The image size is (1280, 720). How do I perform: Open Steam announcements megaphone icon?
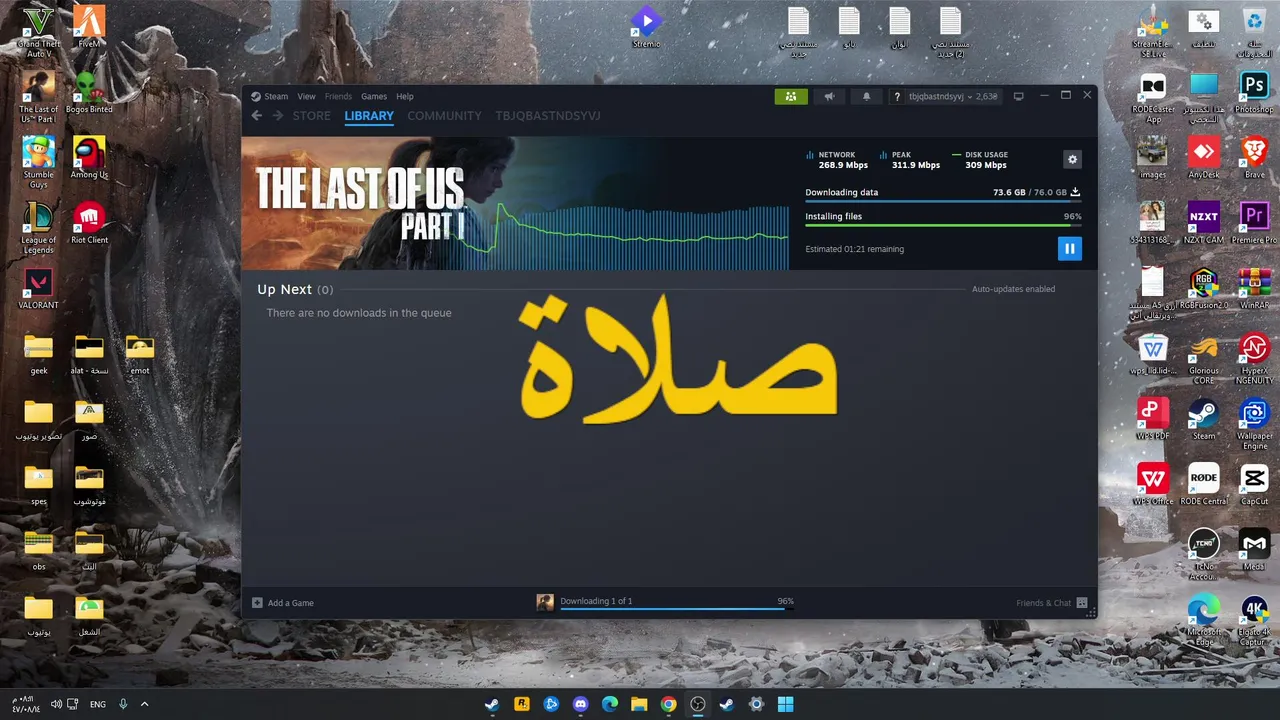tap(829, 96)
